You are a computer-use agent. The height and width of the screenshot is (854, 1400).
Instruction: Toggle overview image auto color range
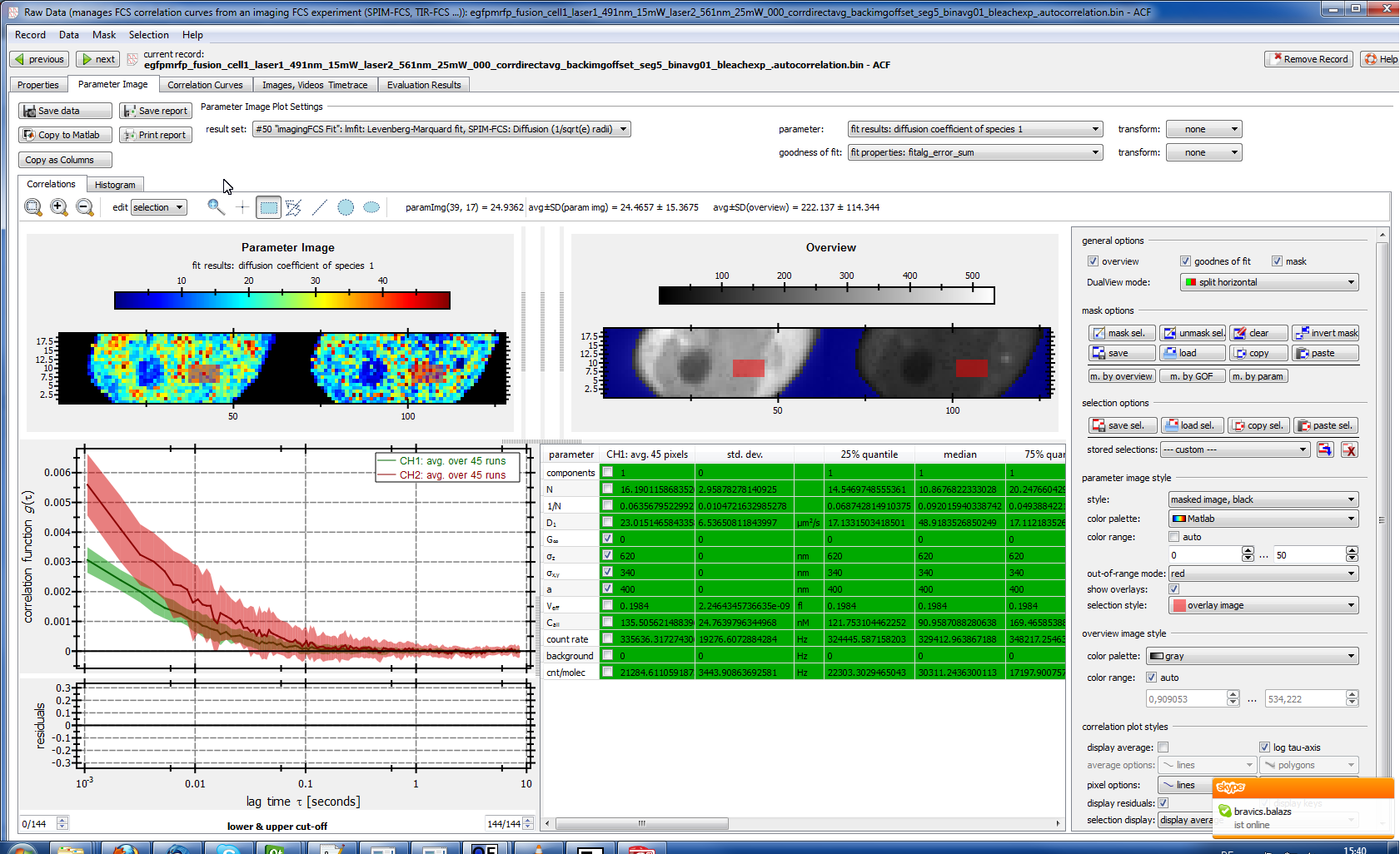pyautogui.click(x=1152, y=678)
